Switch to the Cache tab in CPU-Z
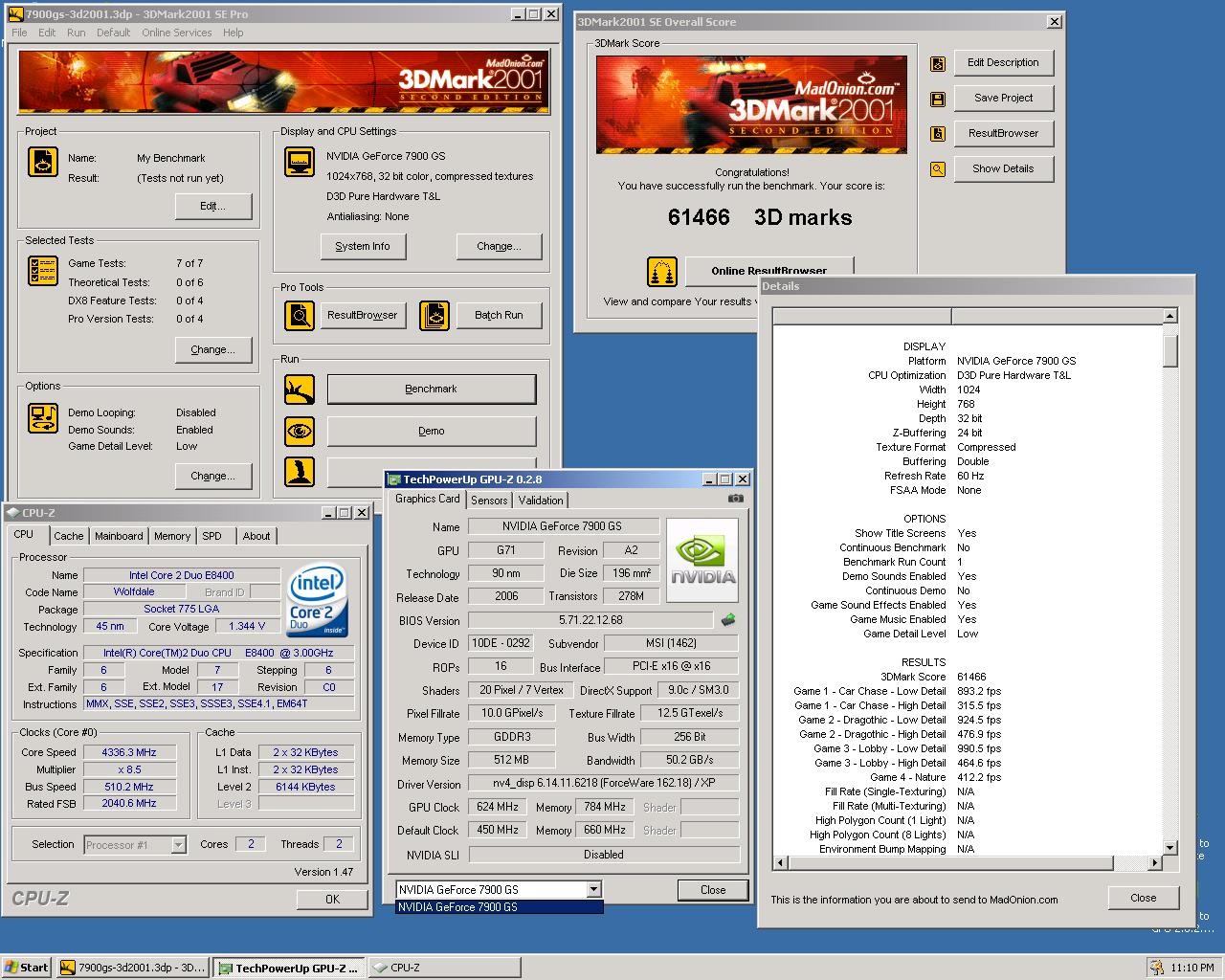This screenshot has width=1225, height=980. click(x=68, y=536)
